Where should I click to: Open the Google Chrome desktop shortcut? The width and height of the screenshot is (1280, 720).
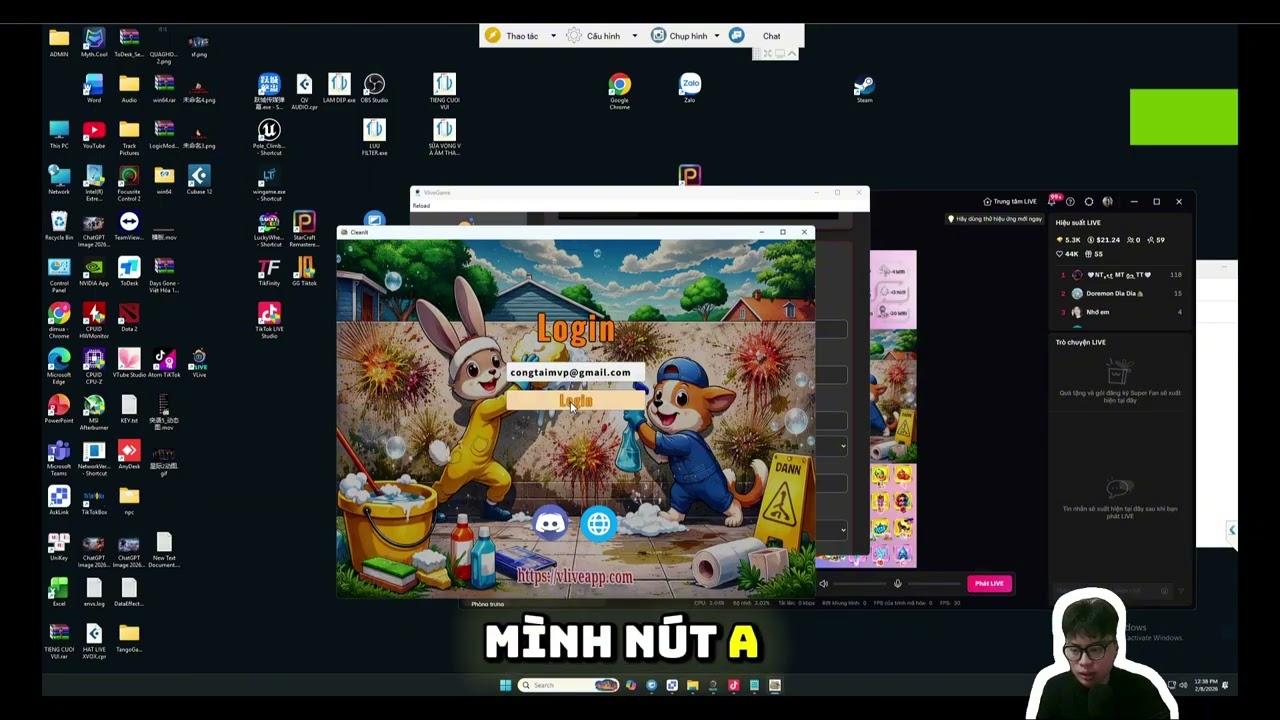point(620,89)
